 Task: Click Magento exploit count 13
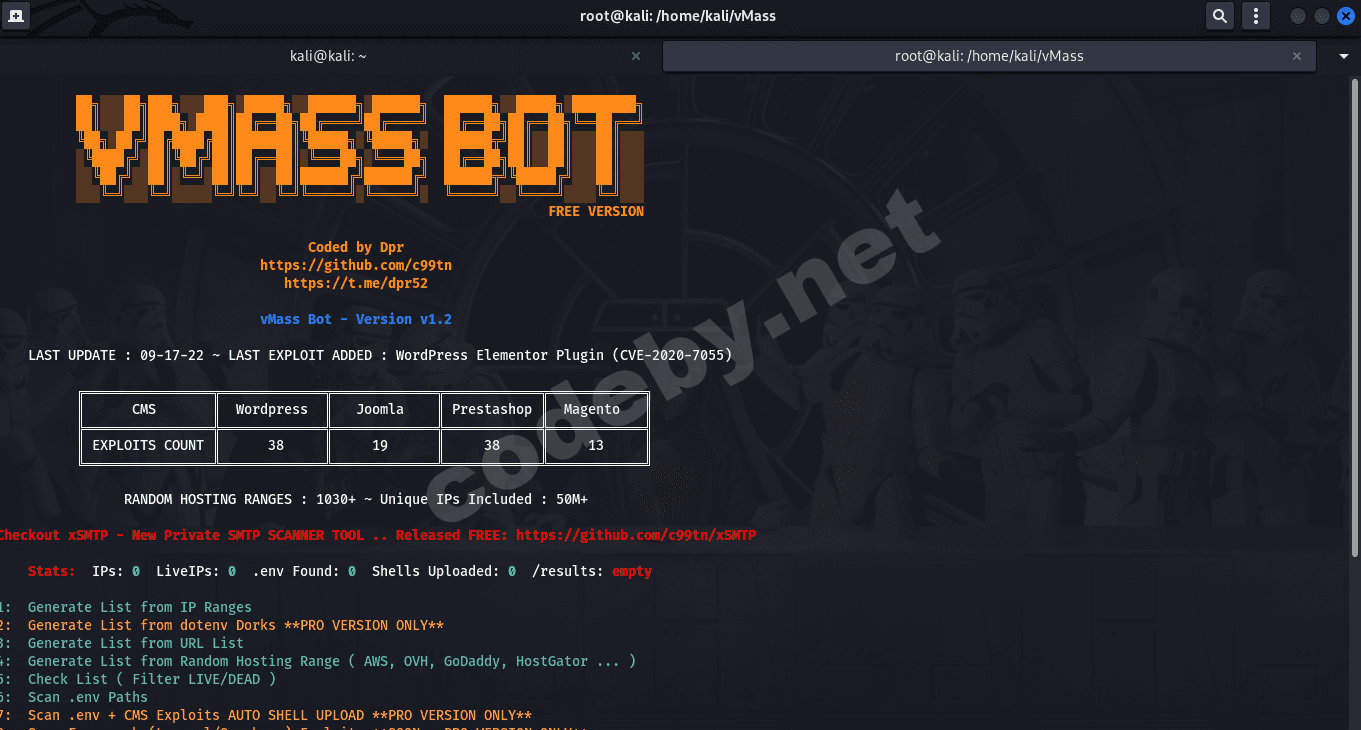pos(596,445)
